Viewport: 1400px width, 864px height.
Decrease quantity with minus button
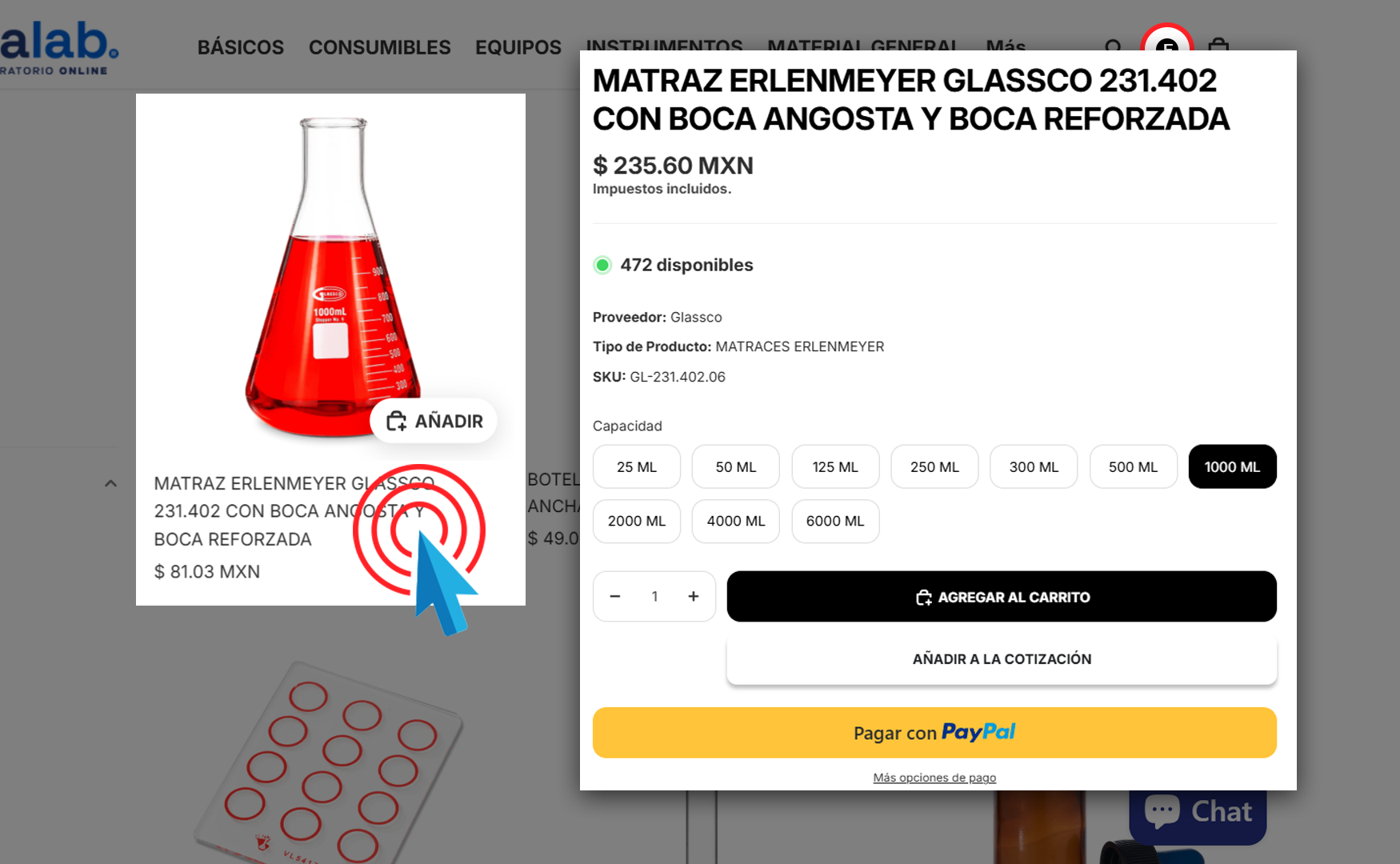point(615,596)
